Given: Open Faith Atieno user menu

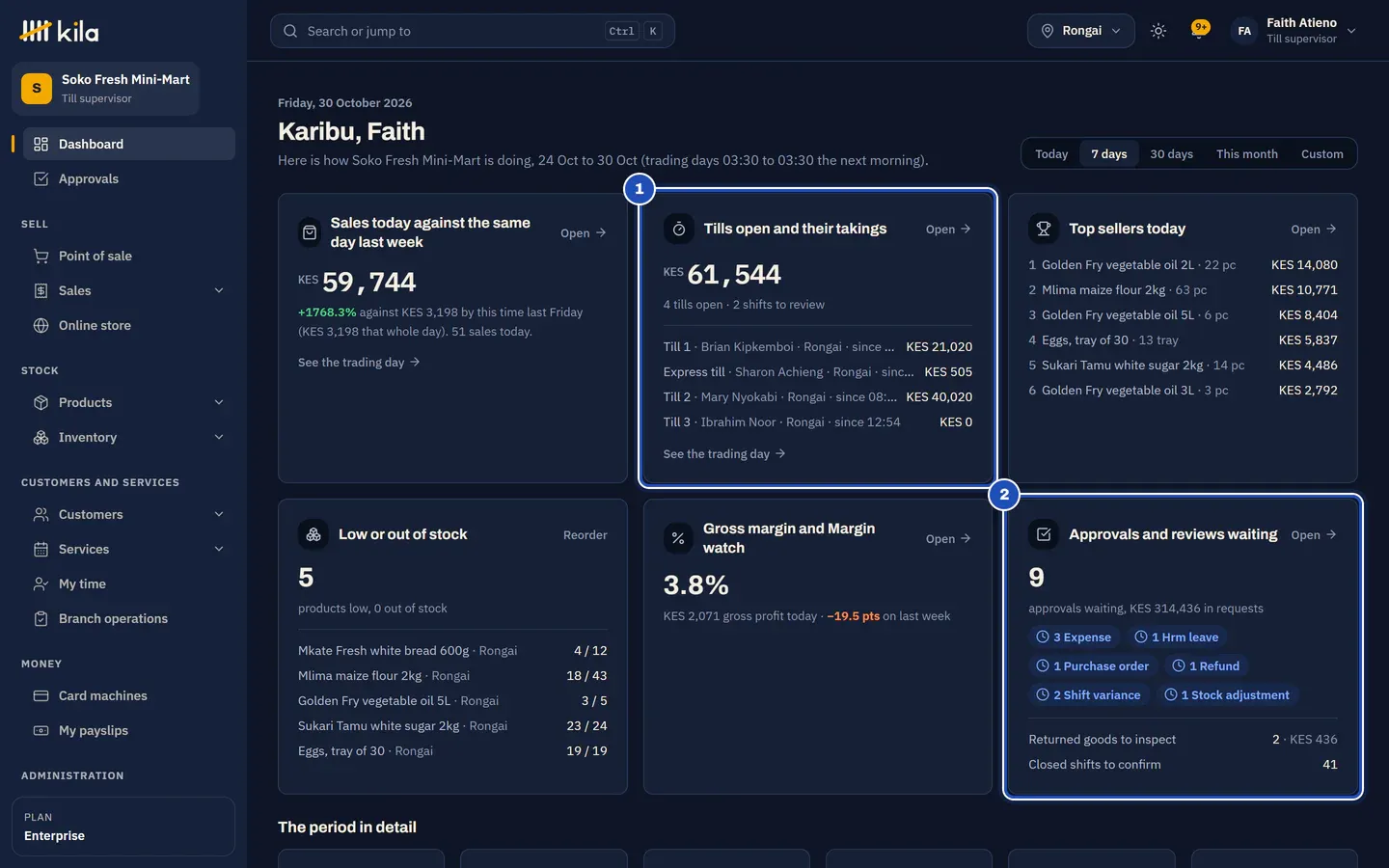Looking at the screenshot, I should point(1294,31).
